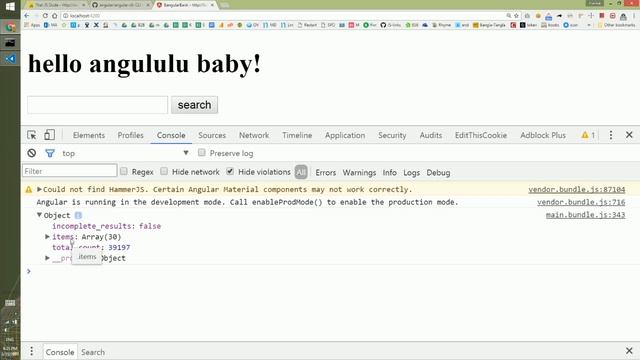Image resolution: width=640 pixels, height=360 pixels.
Task: Click the Chrome taskbar icon
Action: (10, 27)
